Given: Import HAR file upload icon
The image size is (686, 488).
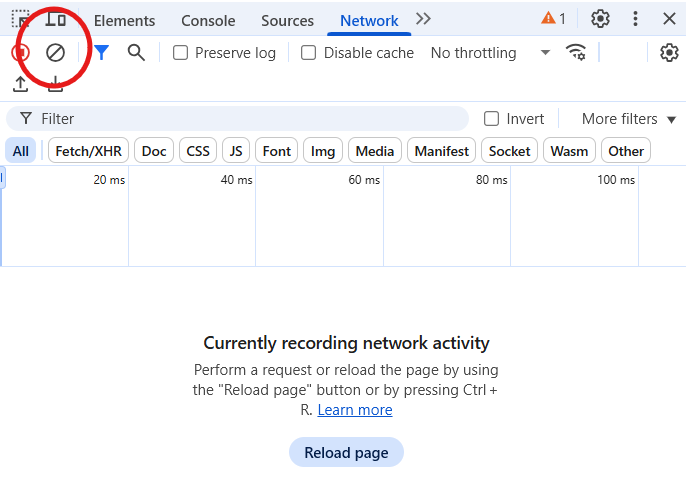Looking at the screenshot, I should (x=20, y=85).
